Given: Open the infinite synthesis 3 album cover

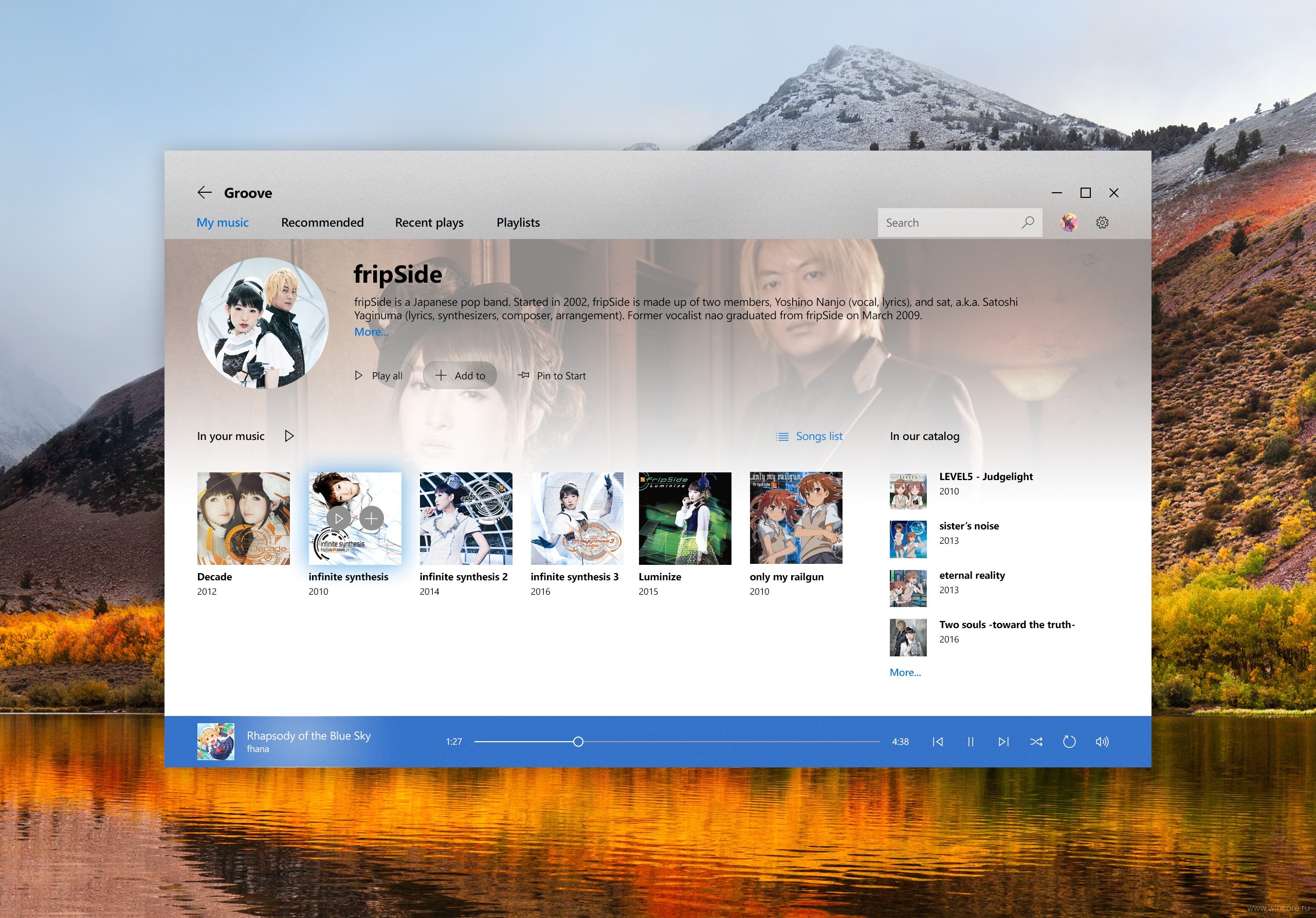Looking at the screenshot, I should point(577,518).
